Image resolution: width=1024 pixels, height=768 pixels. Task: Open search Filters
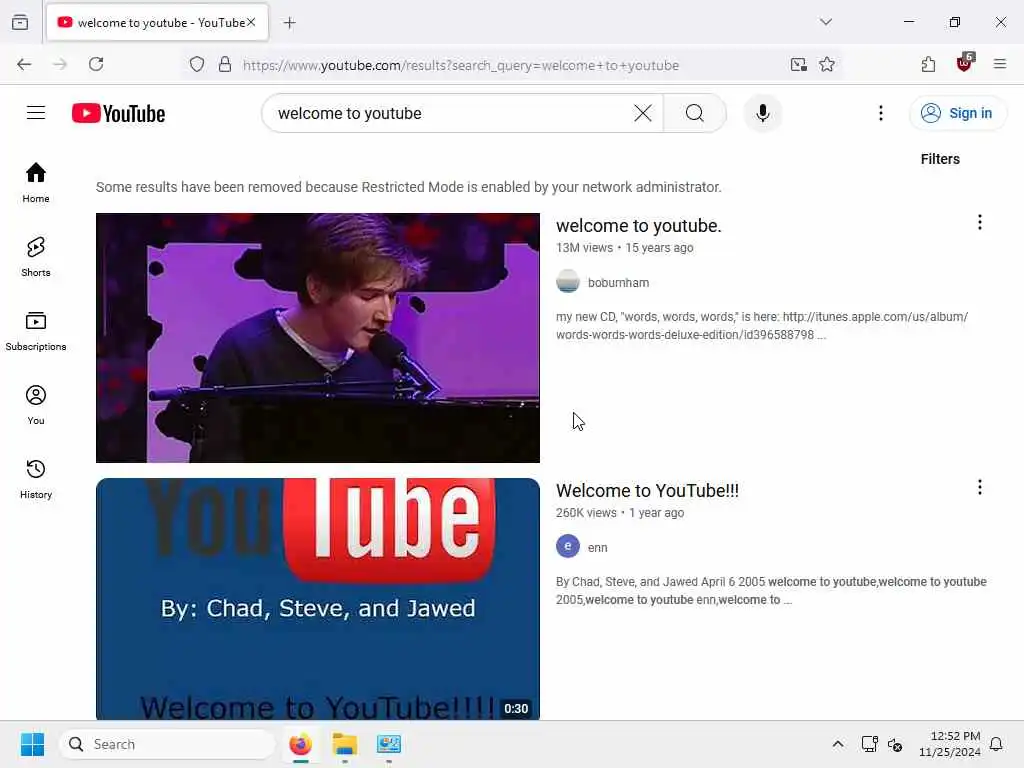[x=940, y=159]
